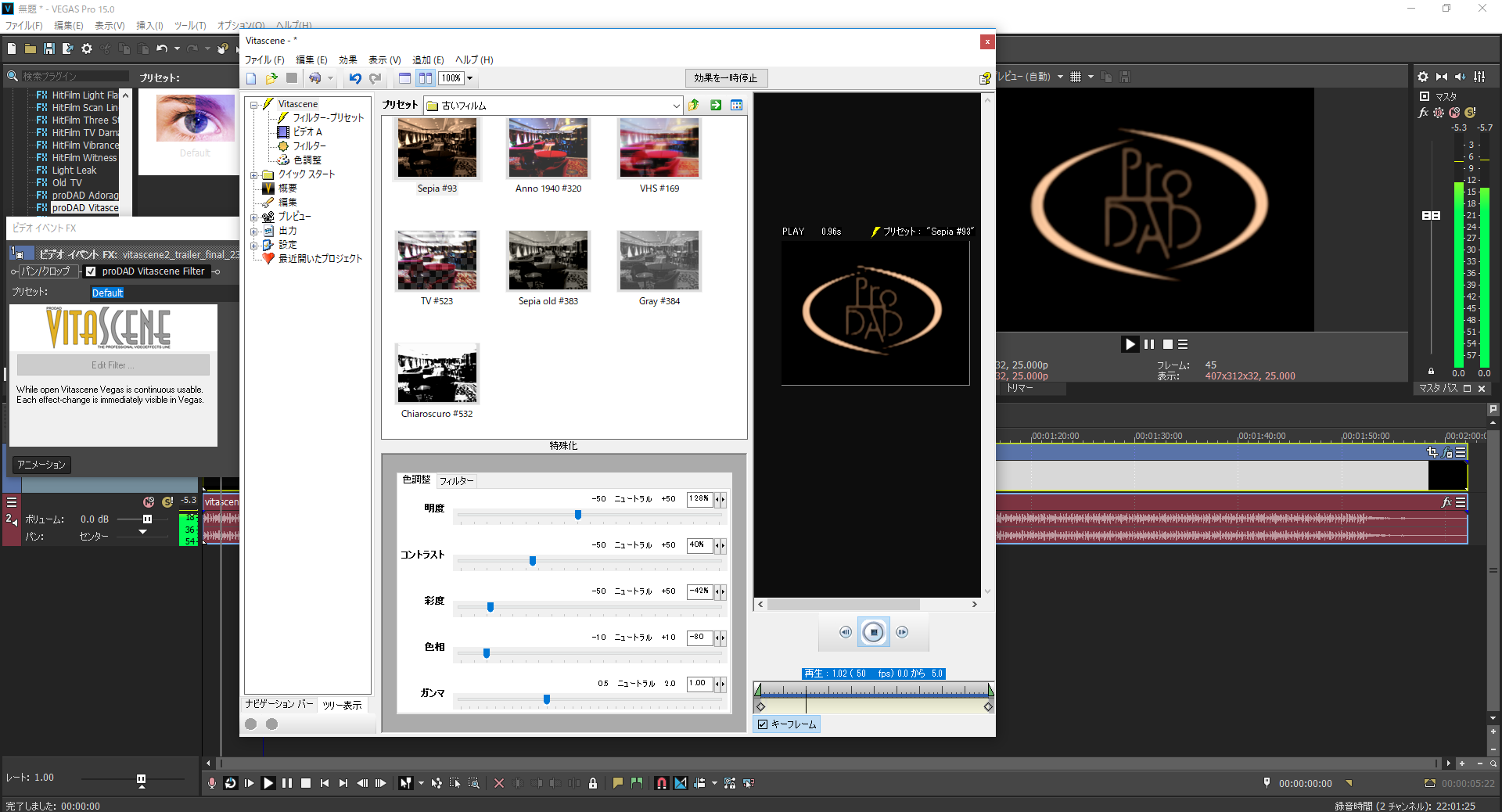The width and height of the screenshot is (1502, 812).
Task: Switch to the フィルター tab
Action: [x=456, y=481]
